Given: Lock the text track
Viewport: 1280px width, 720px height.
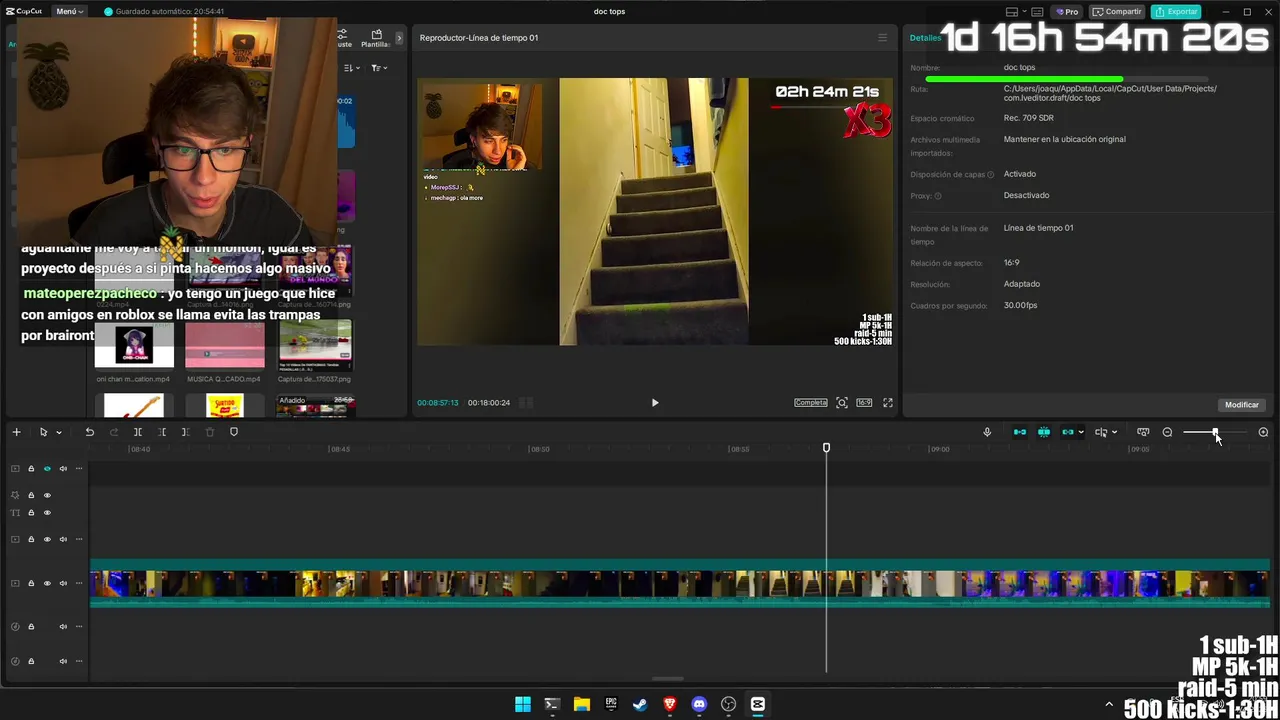Looking at the screenshot, I should [x=31, y=513].
